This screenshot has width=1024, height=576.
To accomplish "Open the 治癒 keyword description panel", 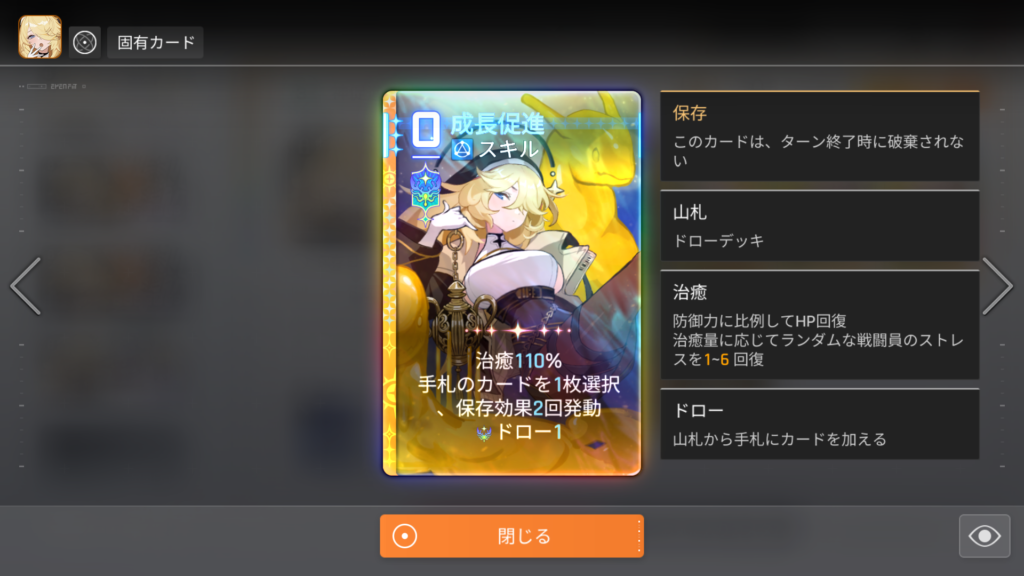I will [x=820, y=325].
